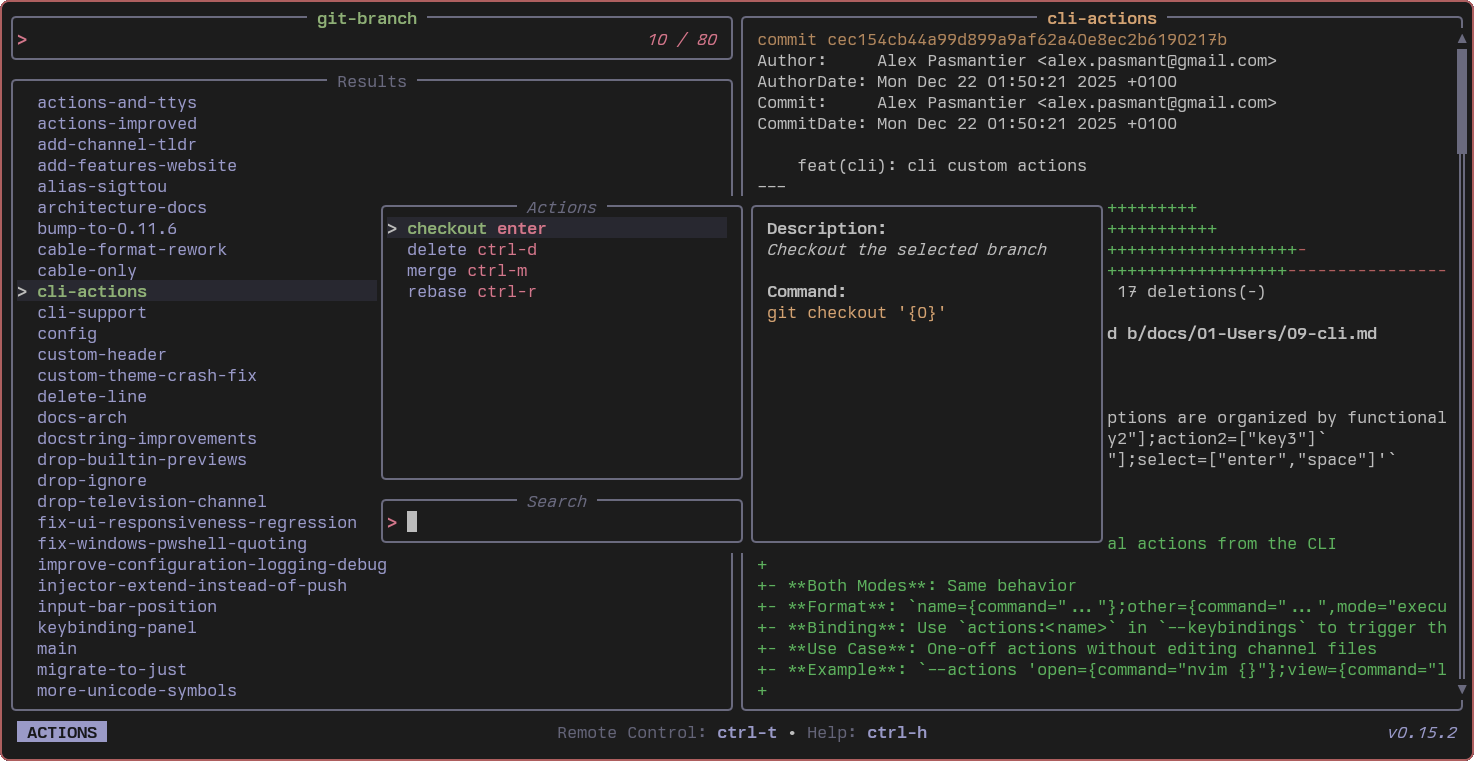Click the ACTIONS mode badge
Screen dimensions: 1474x761
click(62, 733)
